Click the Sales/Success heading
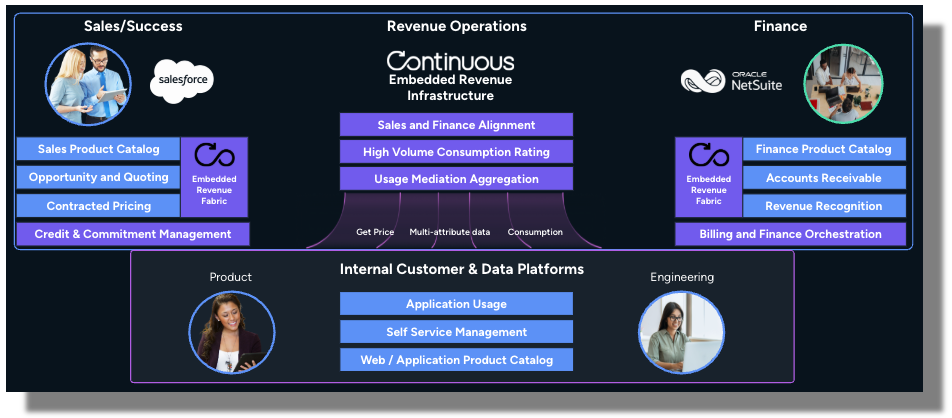 [133, 26]
